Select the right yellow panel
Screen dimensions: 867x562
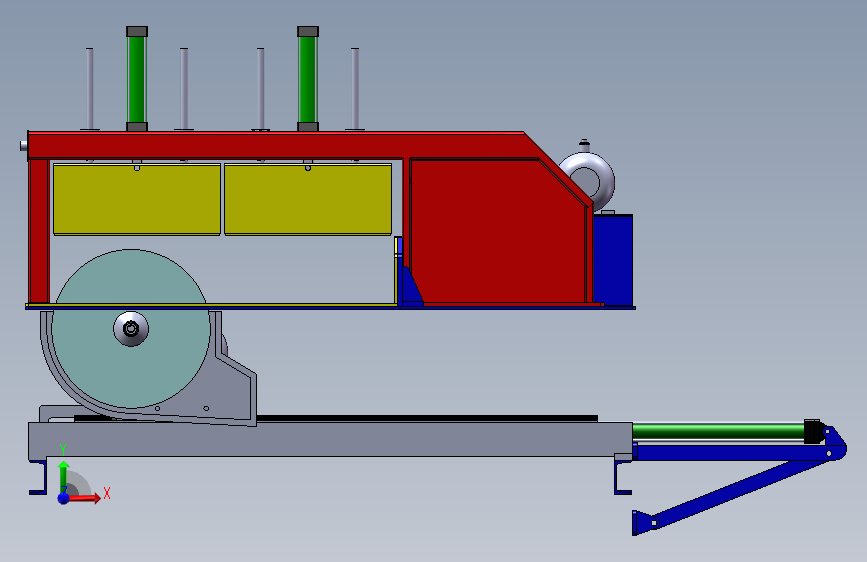click(x=308, y=200)
